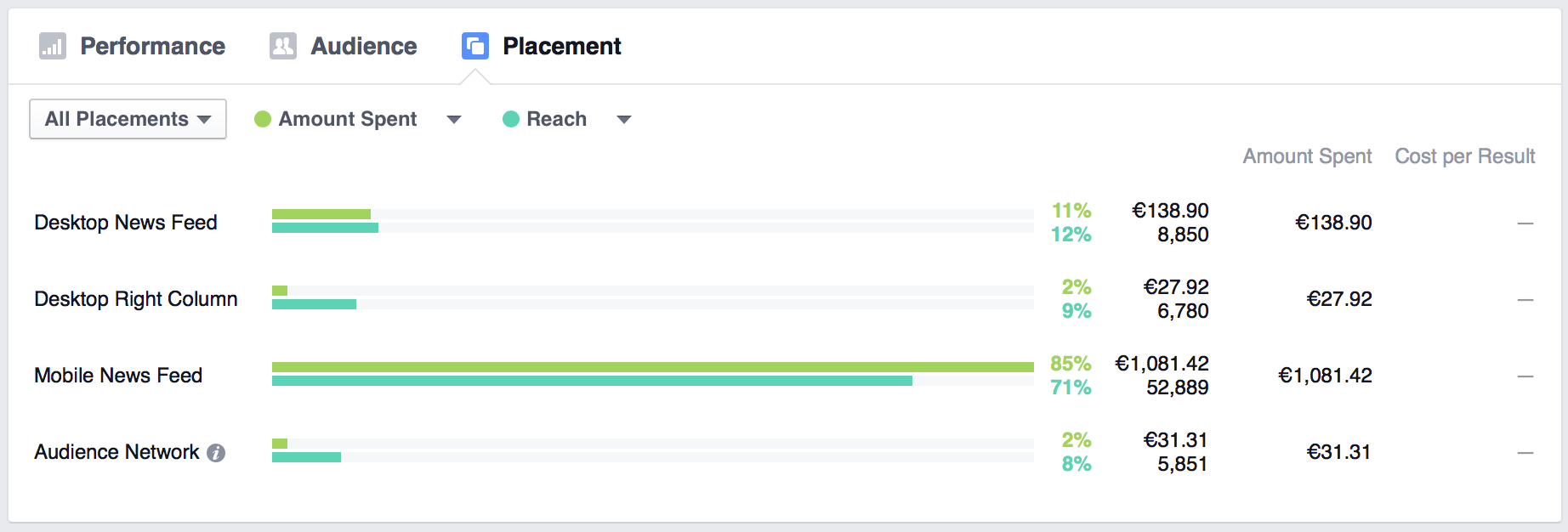Click the Desktop News Feed teal reach bar
This screenshot has height=532, width=1568.
click(325, 228)
